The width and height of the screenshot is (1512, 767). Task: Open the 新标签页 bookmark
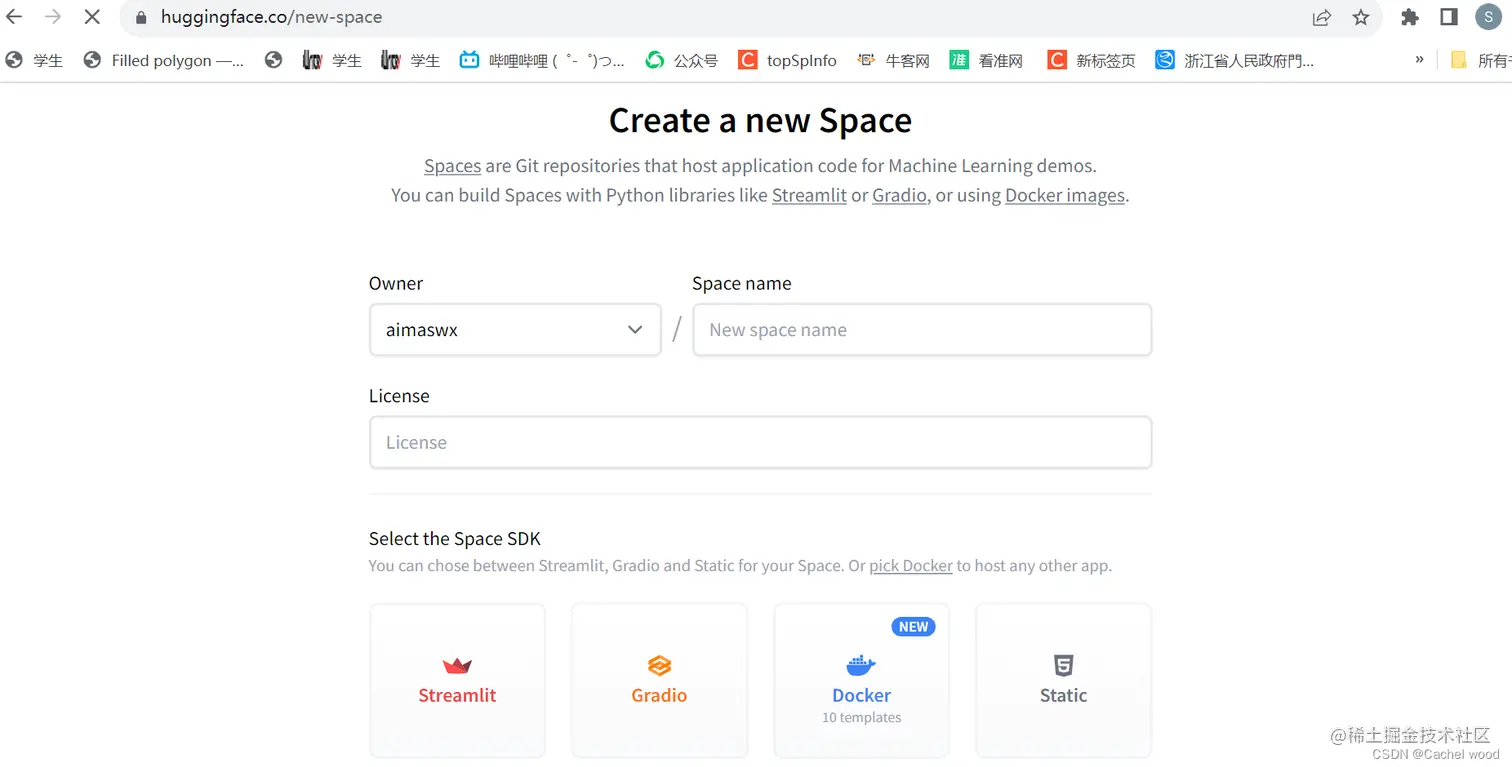1092,60
